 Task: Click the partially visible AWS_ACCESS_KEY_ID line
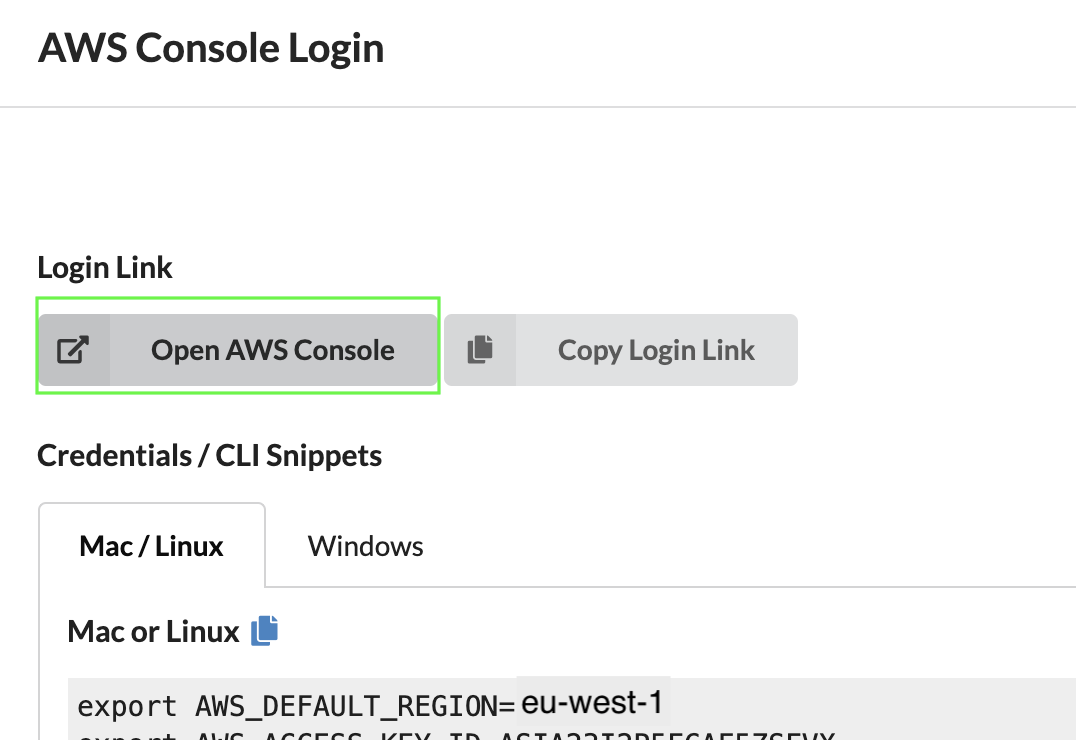tap(456, 736)
